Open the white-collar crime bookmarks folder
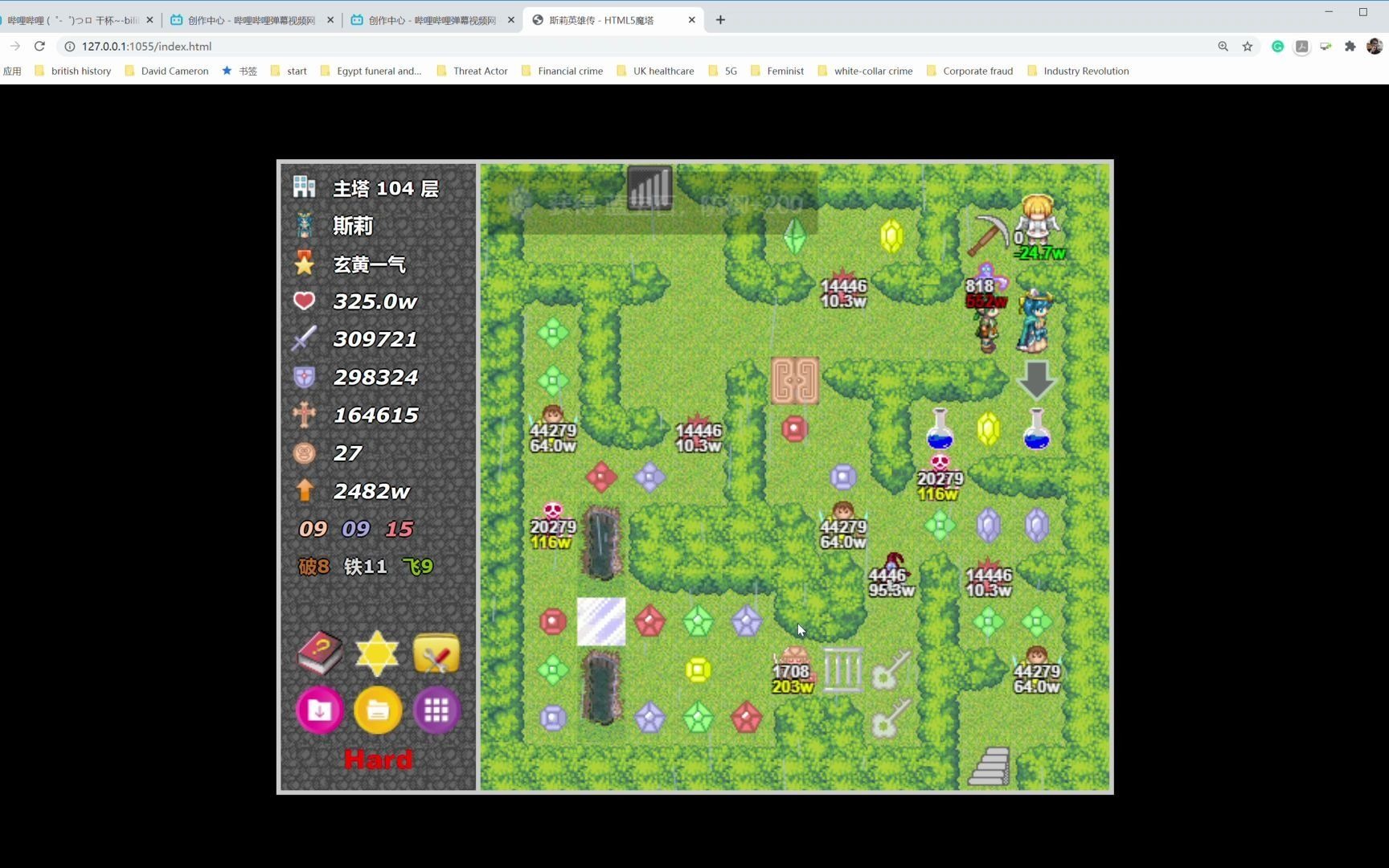Viewport: 1389px width, 868px height. point(872,71)
